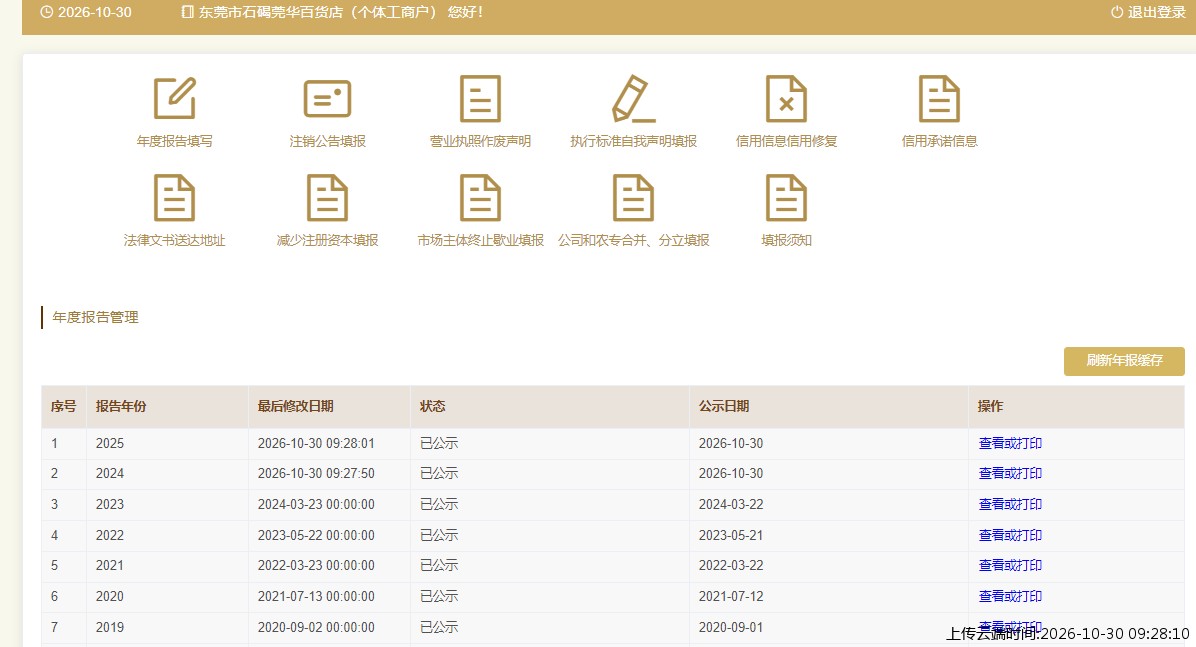1196x647 pixels.
Task: Open 查看或打印 for report year 2021
Action: (x=1010, y=565)
